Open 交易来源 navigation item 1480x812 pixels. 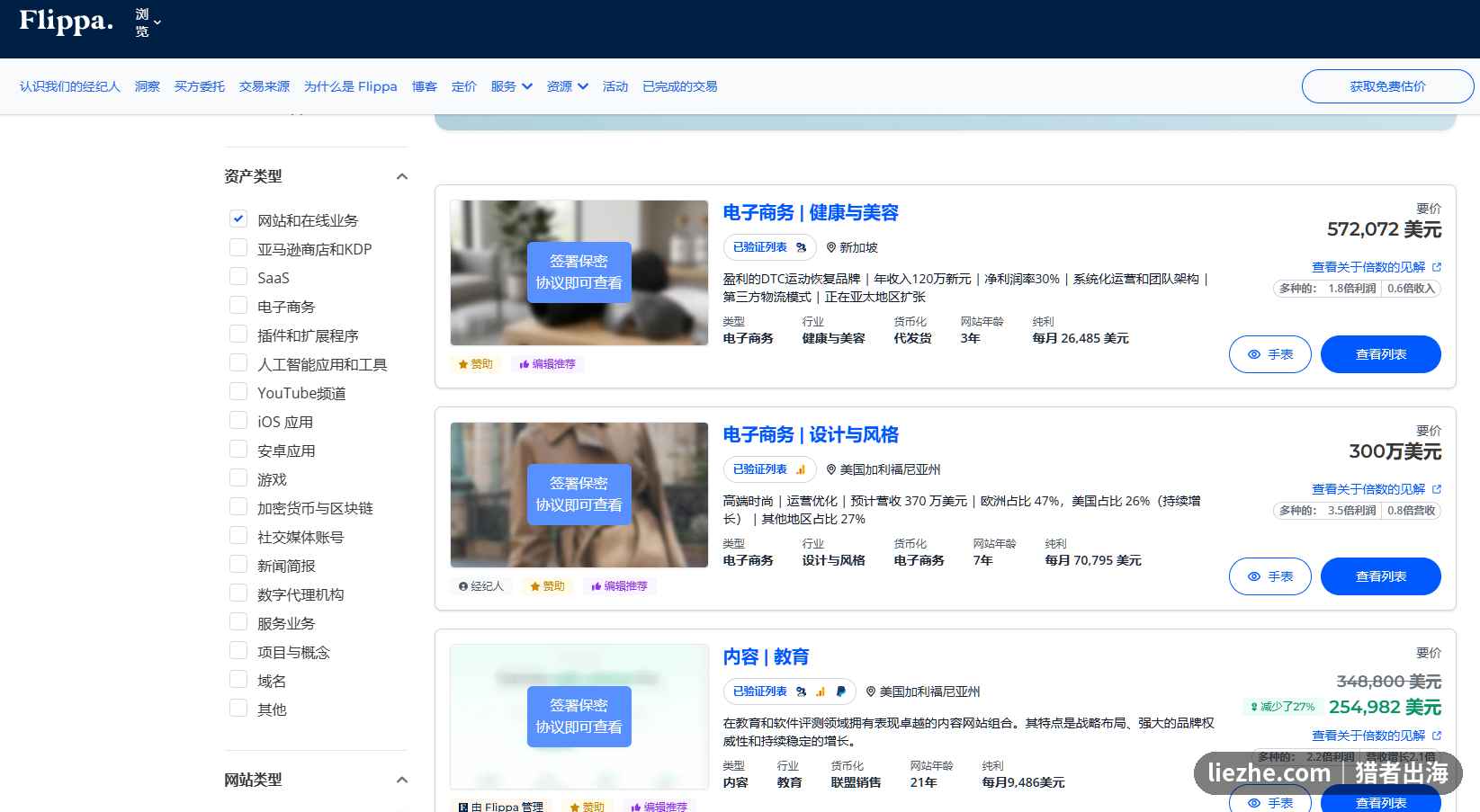point(265,86)
